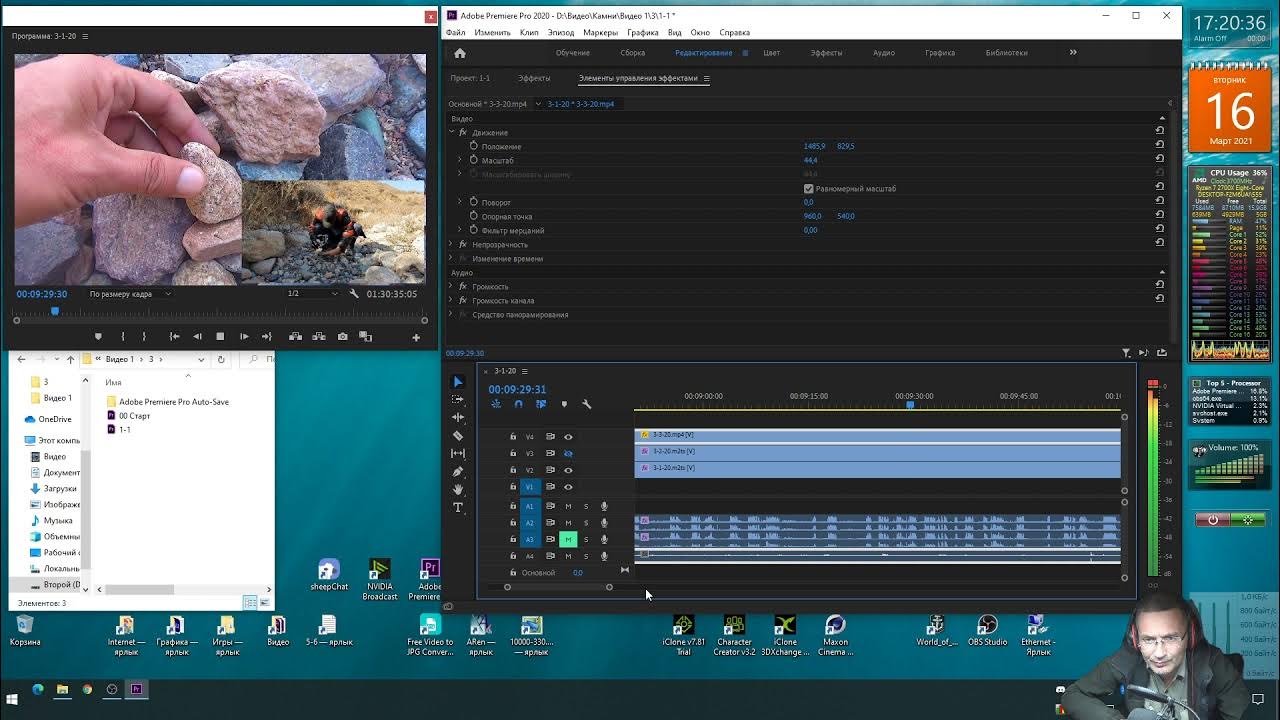Stop playback in the Program monitor
1280x720 pixels.
(x=220, y=337)
